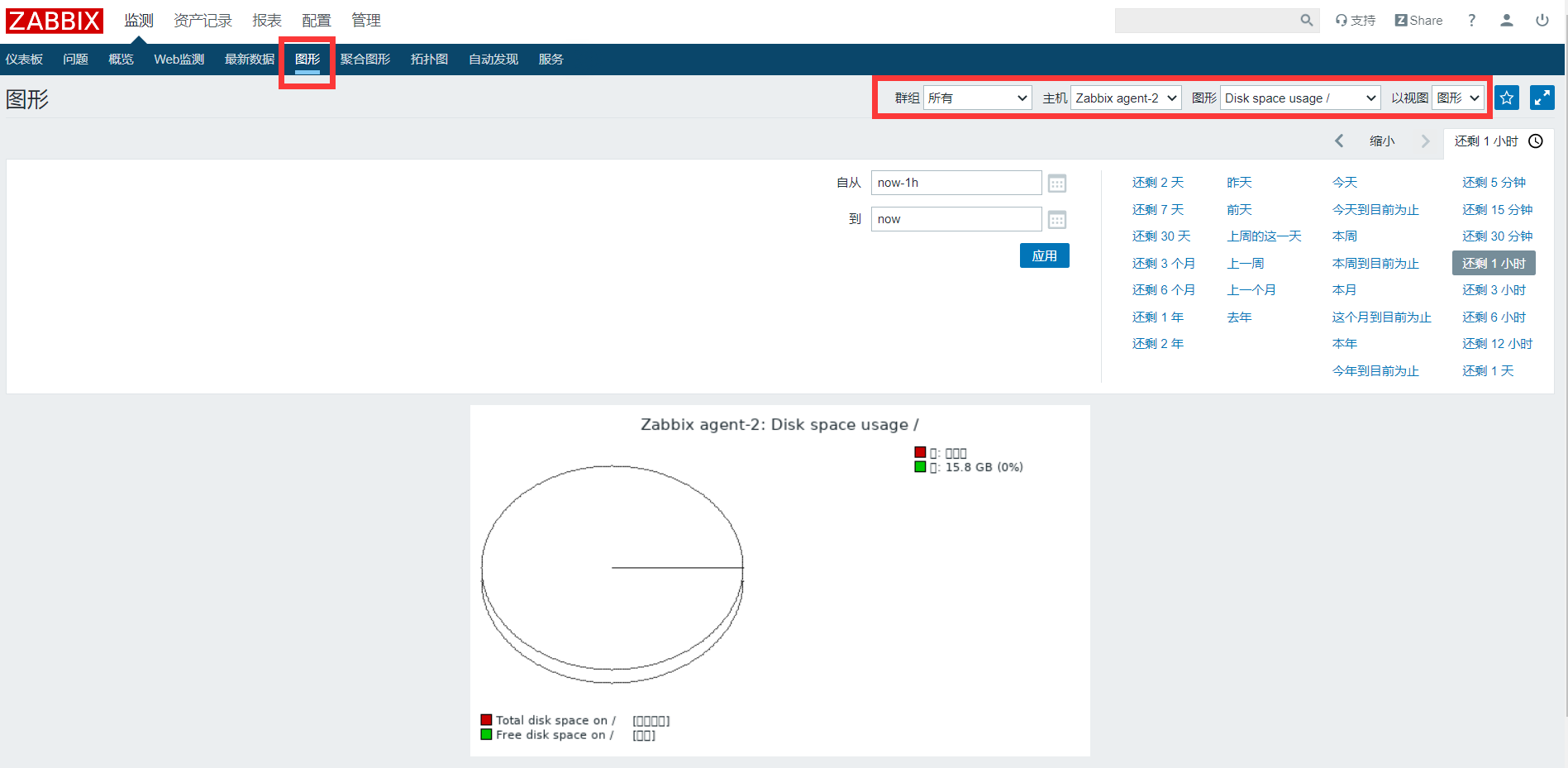
Task: Select 今天 today range
Action: (x=1345, y=183)
